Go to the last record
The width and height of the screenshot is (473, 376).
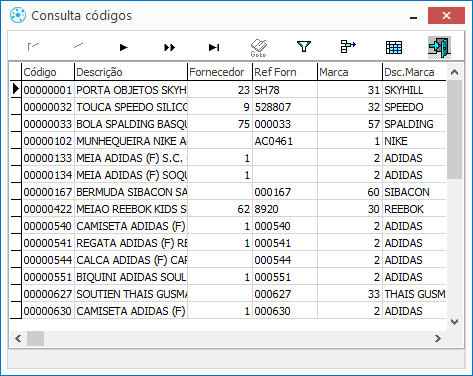tap(214, 48)
